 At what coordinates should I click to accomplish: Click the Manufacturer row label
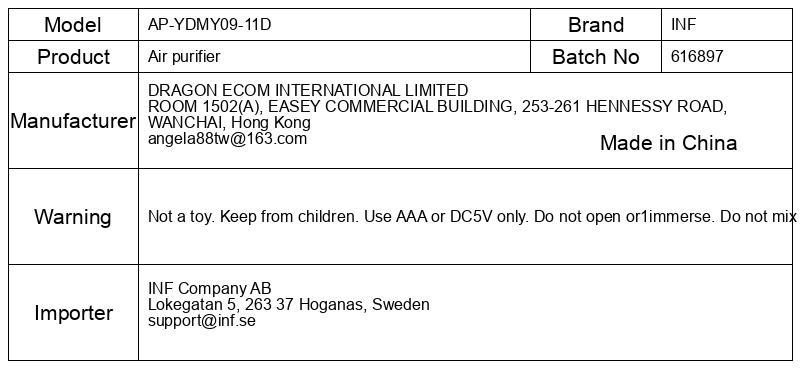(x=73, y=121)
